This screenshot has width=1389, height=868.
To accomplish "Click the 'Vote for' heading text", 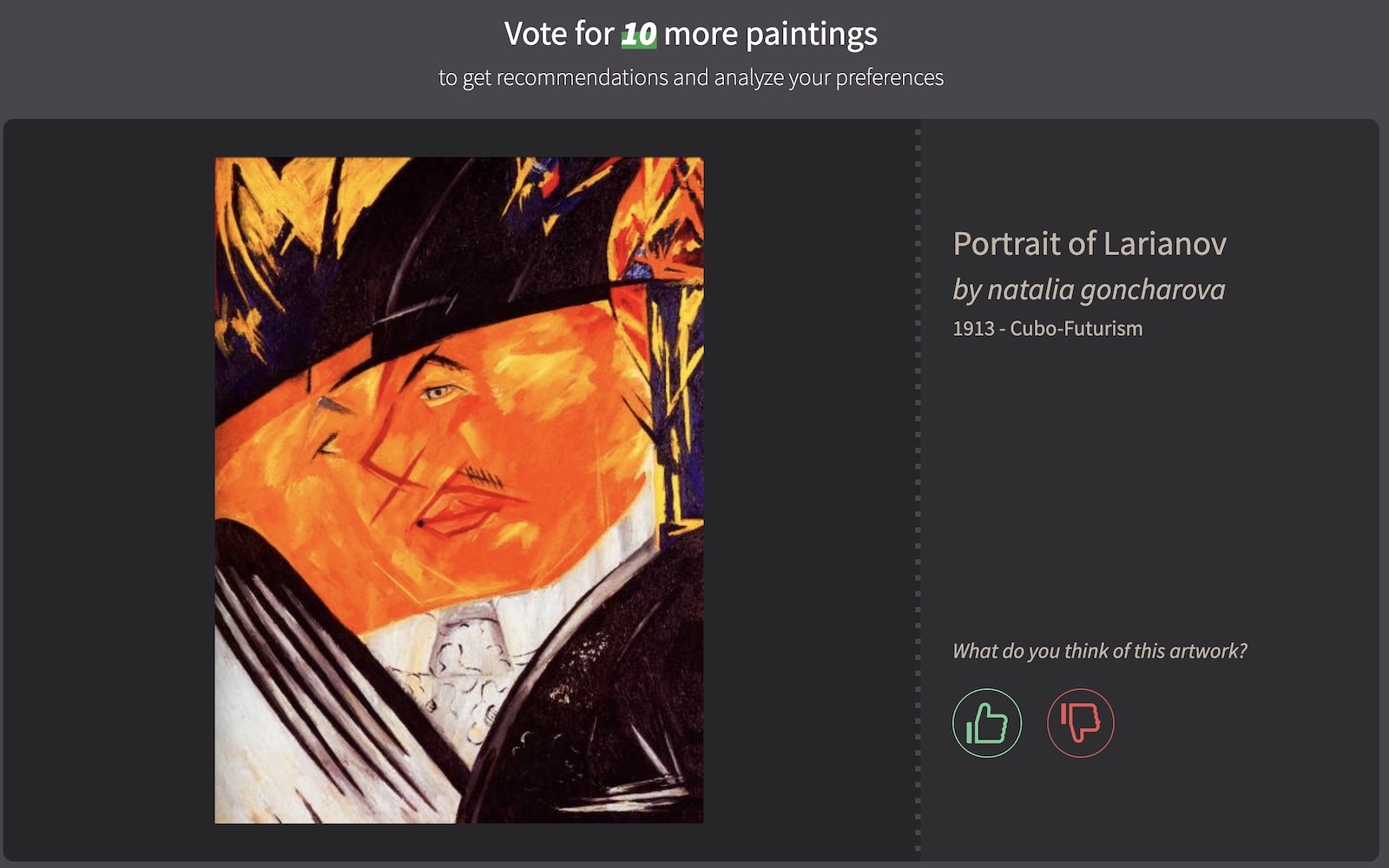I will (x=559, y=34).
